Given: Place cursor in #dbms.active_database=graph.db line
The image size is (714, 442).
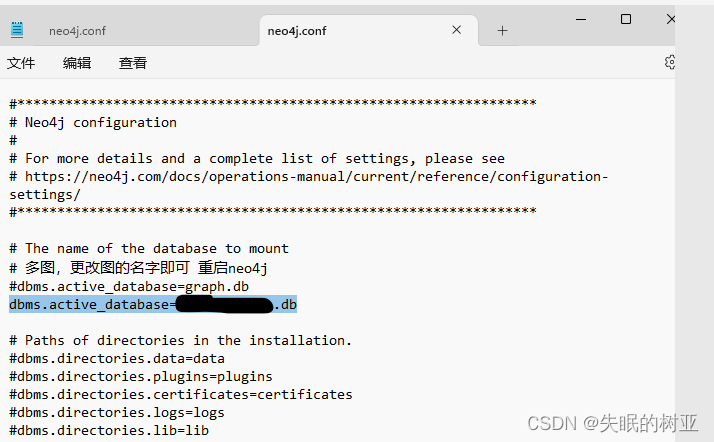Looking at the screenshot, I should point(129,286).
